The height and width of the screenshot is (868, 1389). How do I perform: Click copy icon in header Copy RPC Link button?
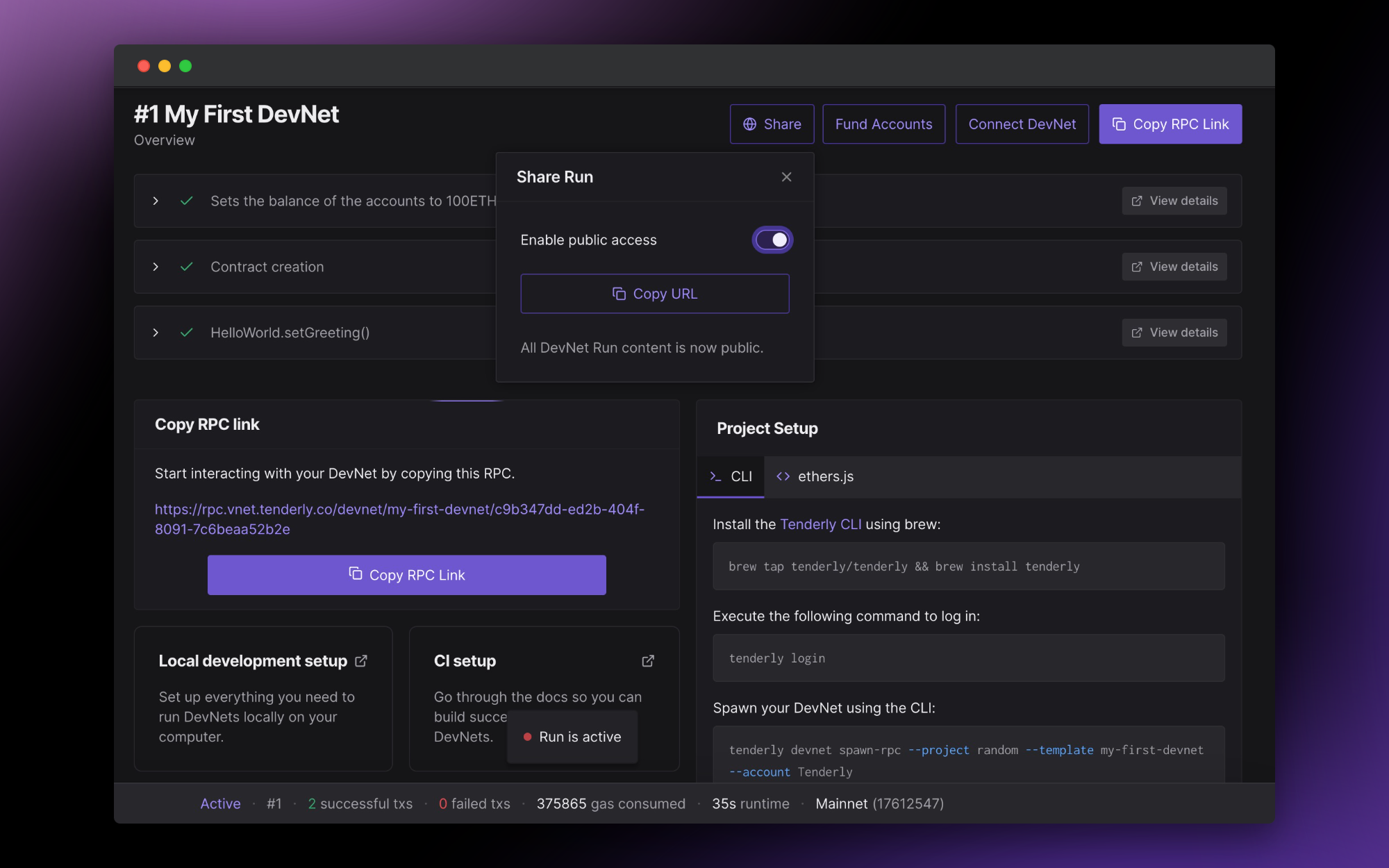tap(1120, 124)
